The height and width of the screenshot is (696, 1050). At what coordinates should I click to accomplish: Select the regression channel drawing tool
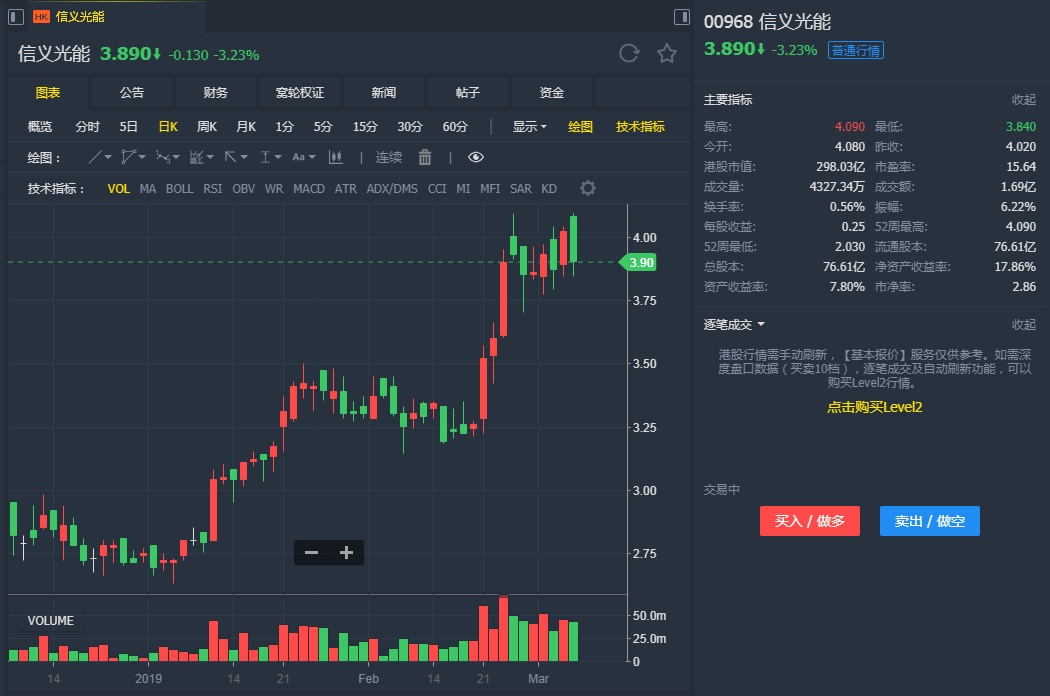pyautogui.click(x=197, y=157)
